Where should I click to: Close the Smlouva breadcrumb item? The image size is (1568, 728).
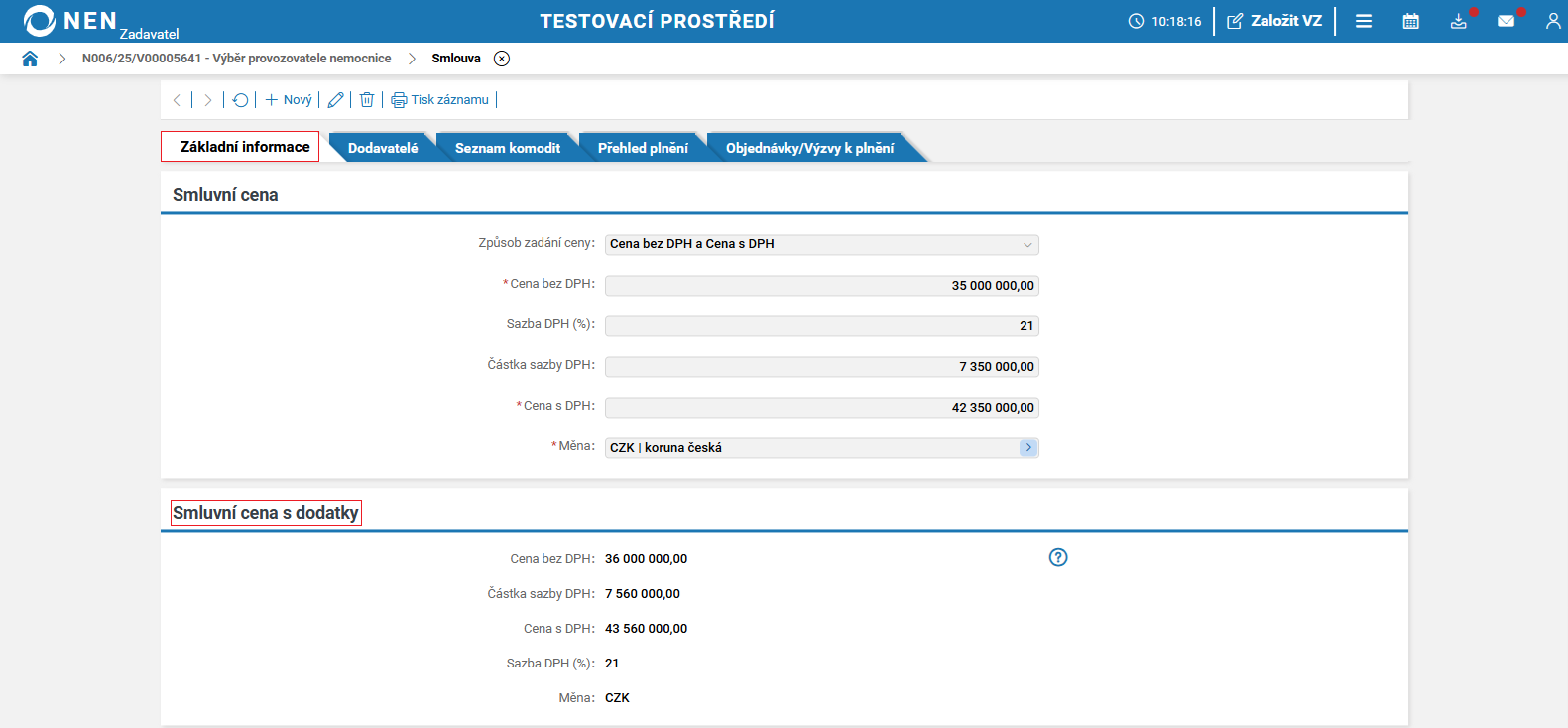[x=502, y=59]
